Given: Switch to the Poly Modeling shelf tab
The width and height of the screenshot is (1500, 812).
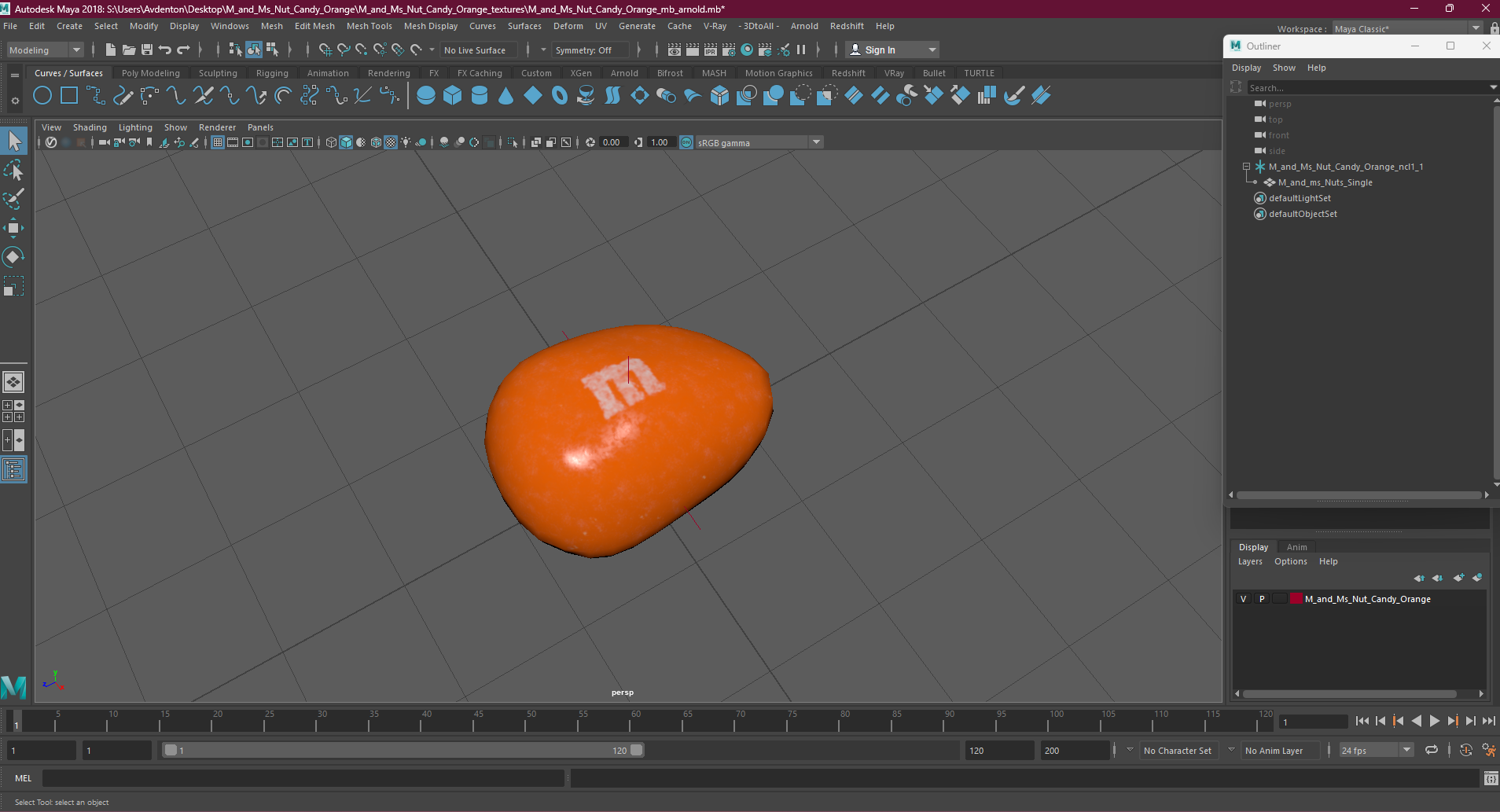Looking at the screenshot, I should (150, 73).
